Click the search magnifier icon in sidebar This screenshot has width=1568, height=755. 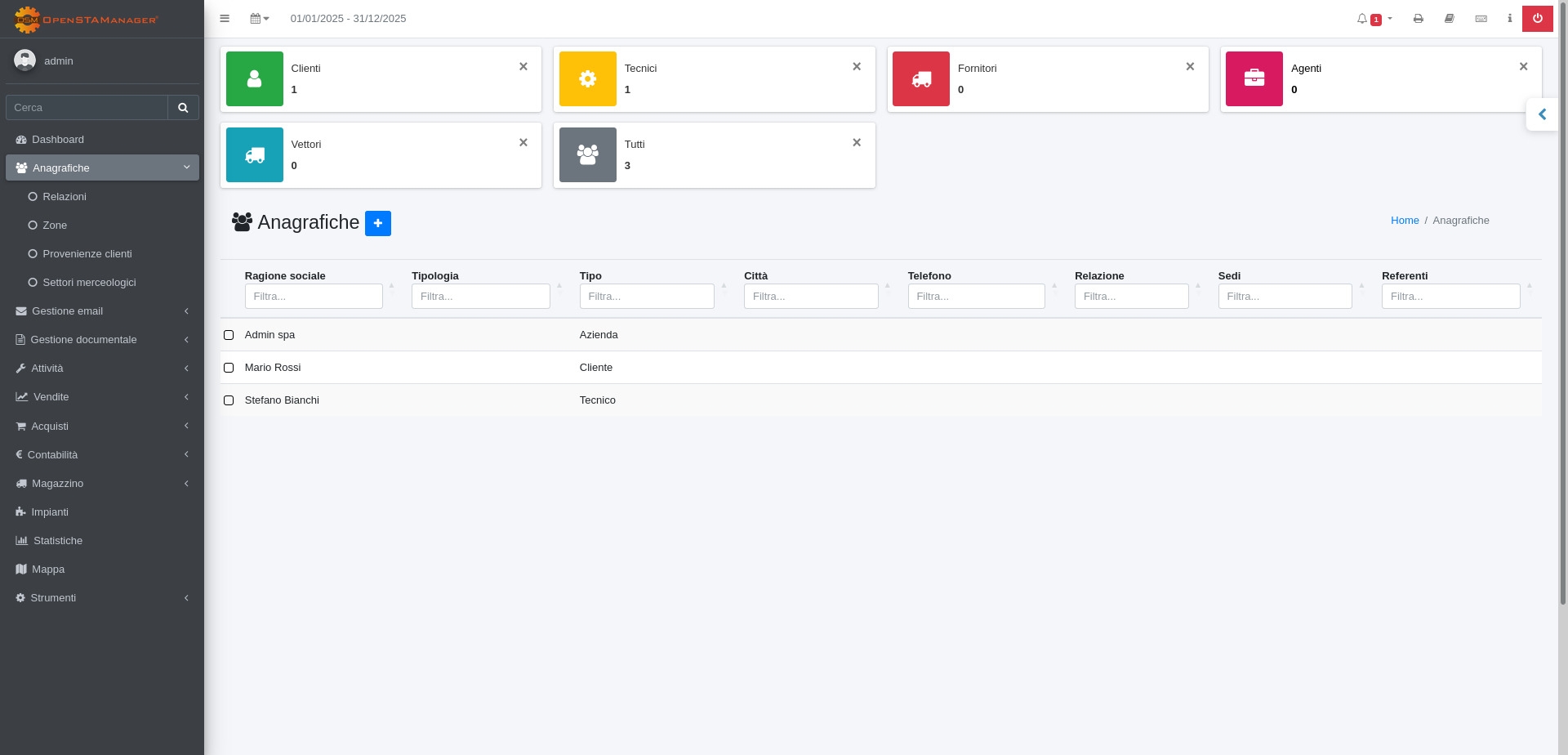[x=183, y=108]
